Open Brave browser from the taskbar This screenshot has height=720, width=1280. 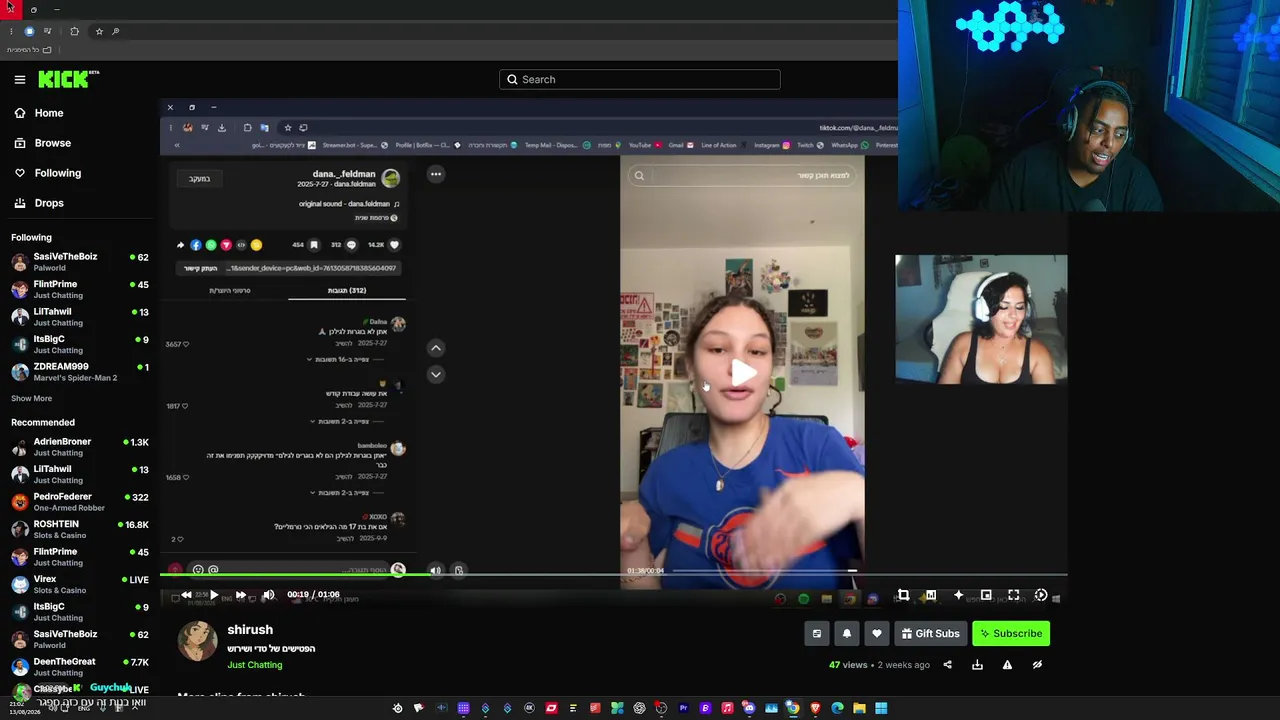point(815,708)
